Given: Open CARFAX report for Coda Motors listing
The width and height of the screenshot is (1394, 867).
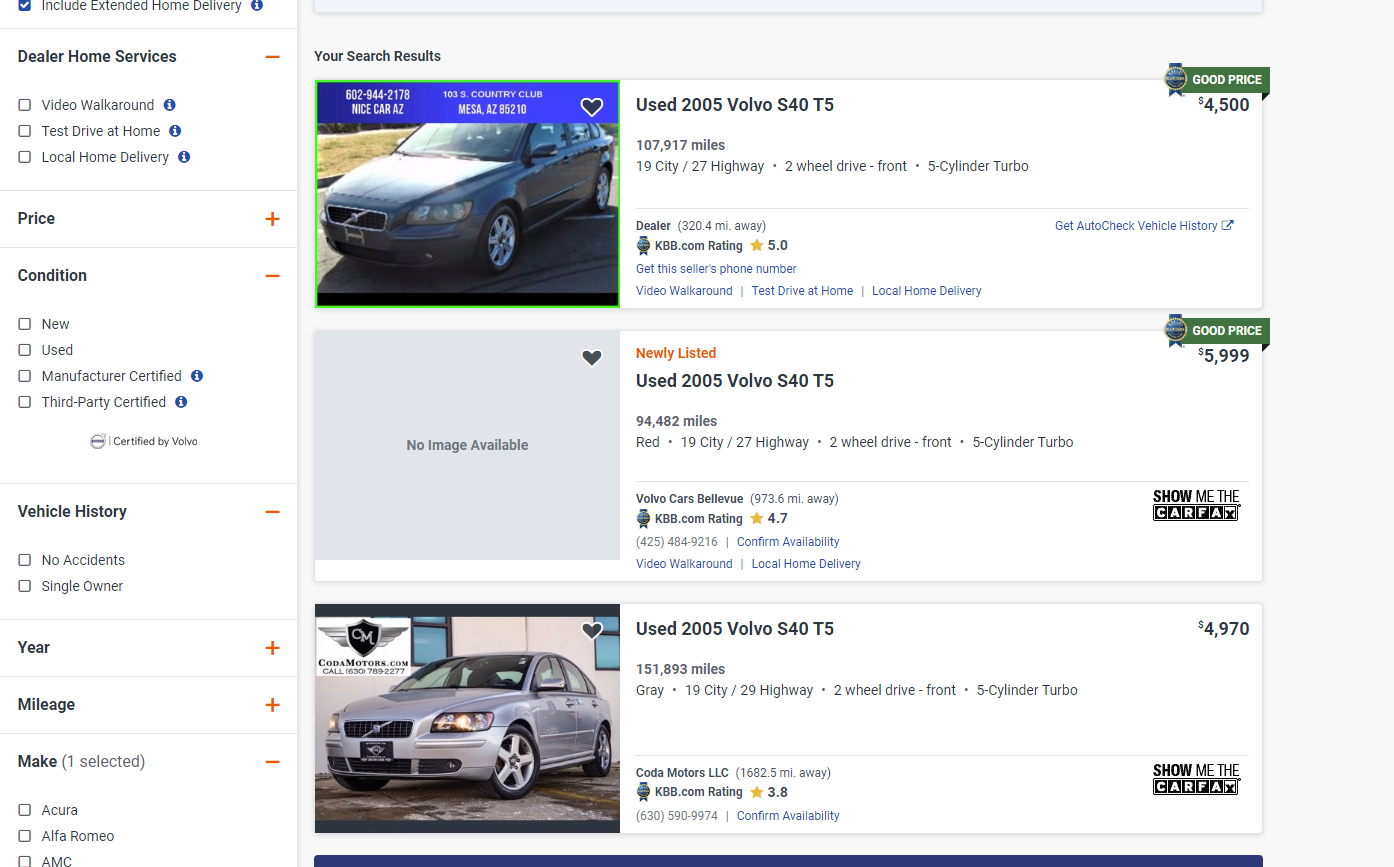Looking at the screenshot, I should coord(1196,779).
